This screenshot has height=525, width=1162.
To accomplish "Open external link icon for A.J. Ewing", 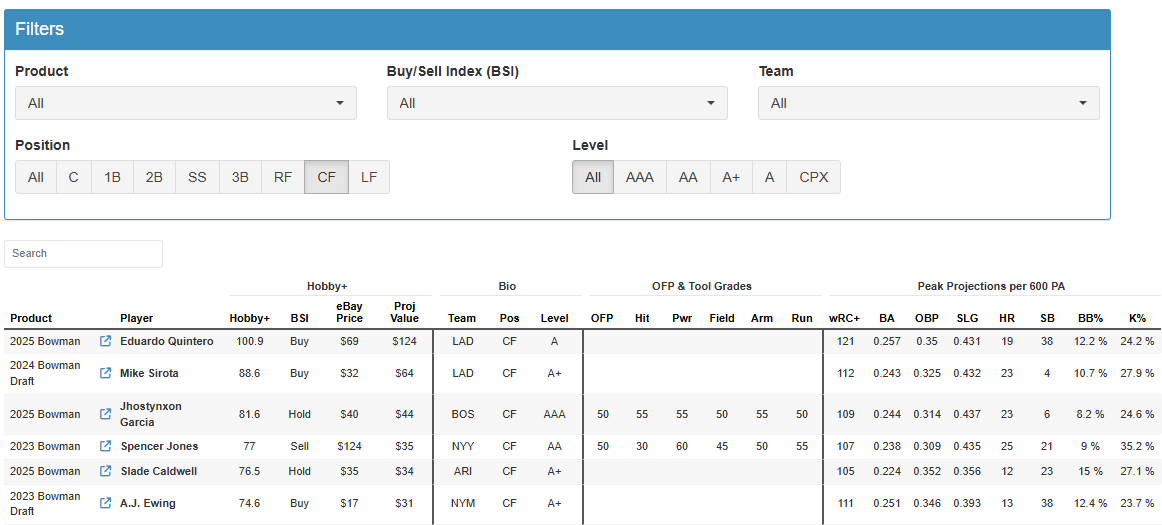I will click(105, 503).
